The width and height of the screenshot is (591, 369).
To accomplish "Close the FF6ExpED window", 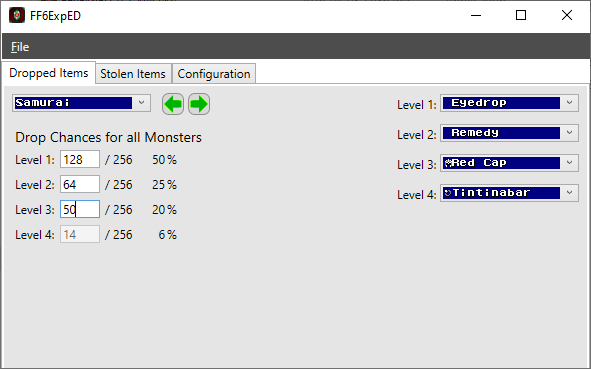I will pos(567,15).
